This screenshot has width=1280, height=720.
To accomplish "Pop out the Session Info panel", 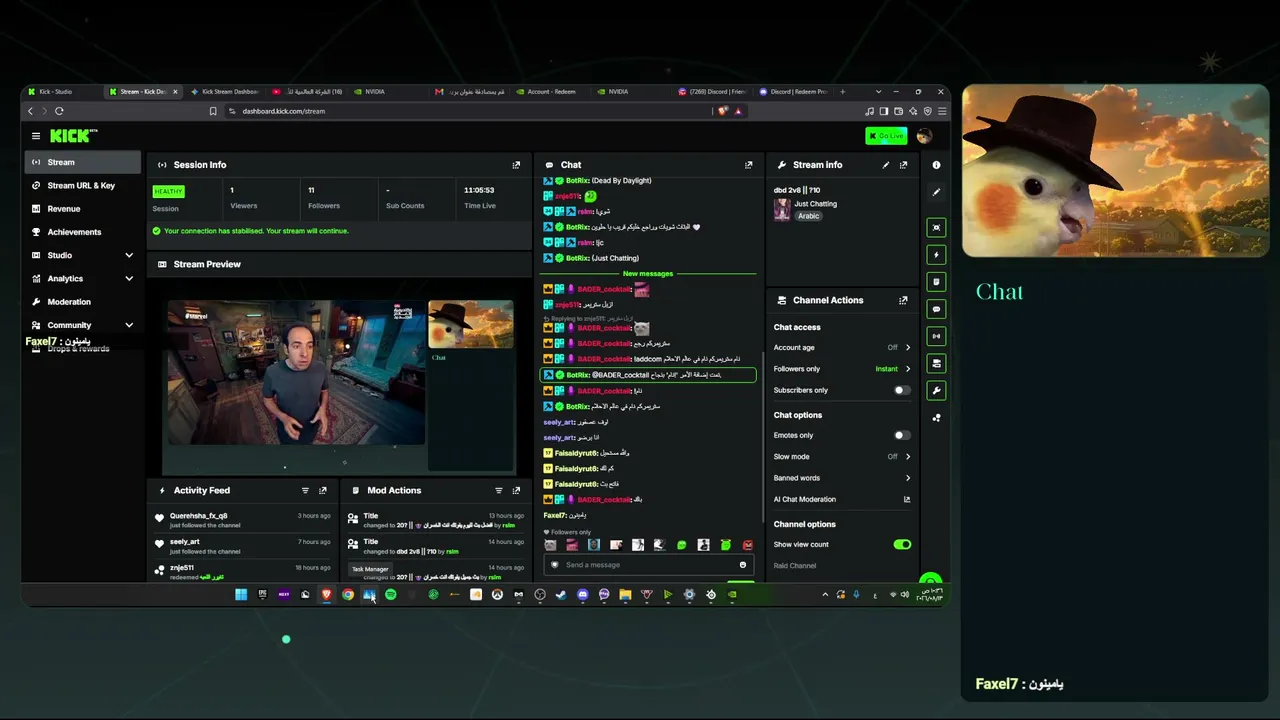I will pos(516,165).
